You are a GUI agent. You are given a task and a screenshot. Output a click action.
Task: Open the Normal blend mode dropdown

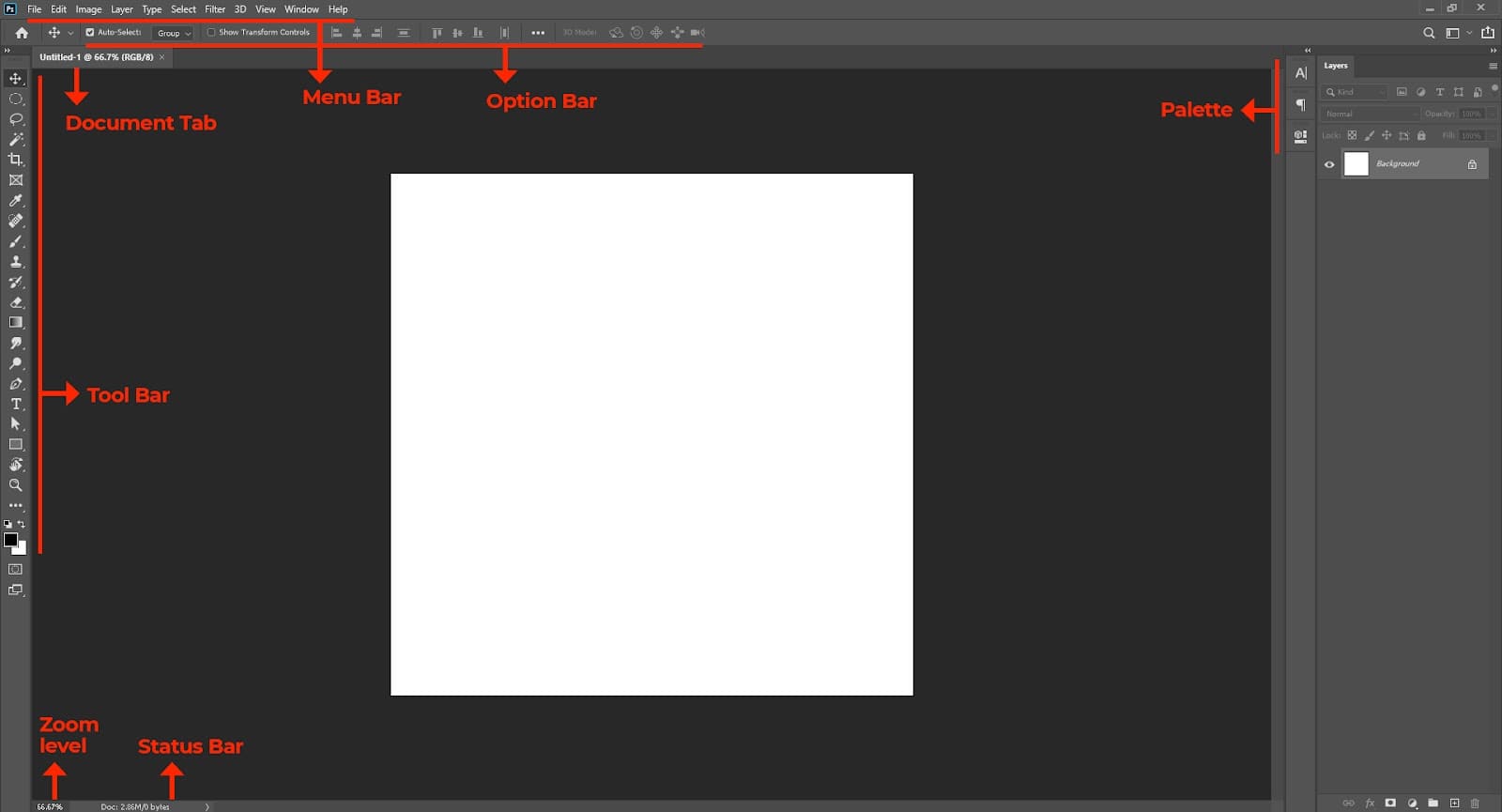[x=1371, y=114]
